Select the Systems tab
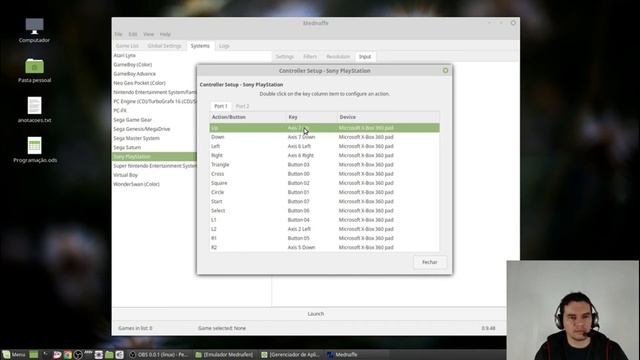640x360 pixels. pyautogui.click(x=200, y=46)
